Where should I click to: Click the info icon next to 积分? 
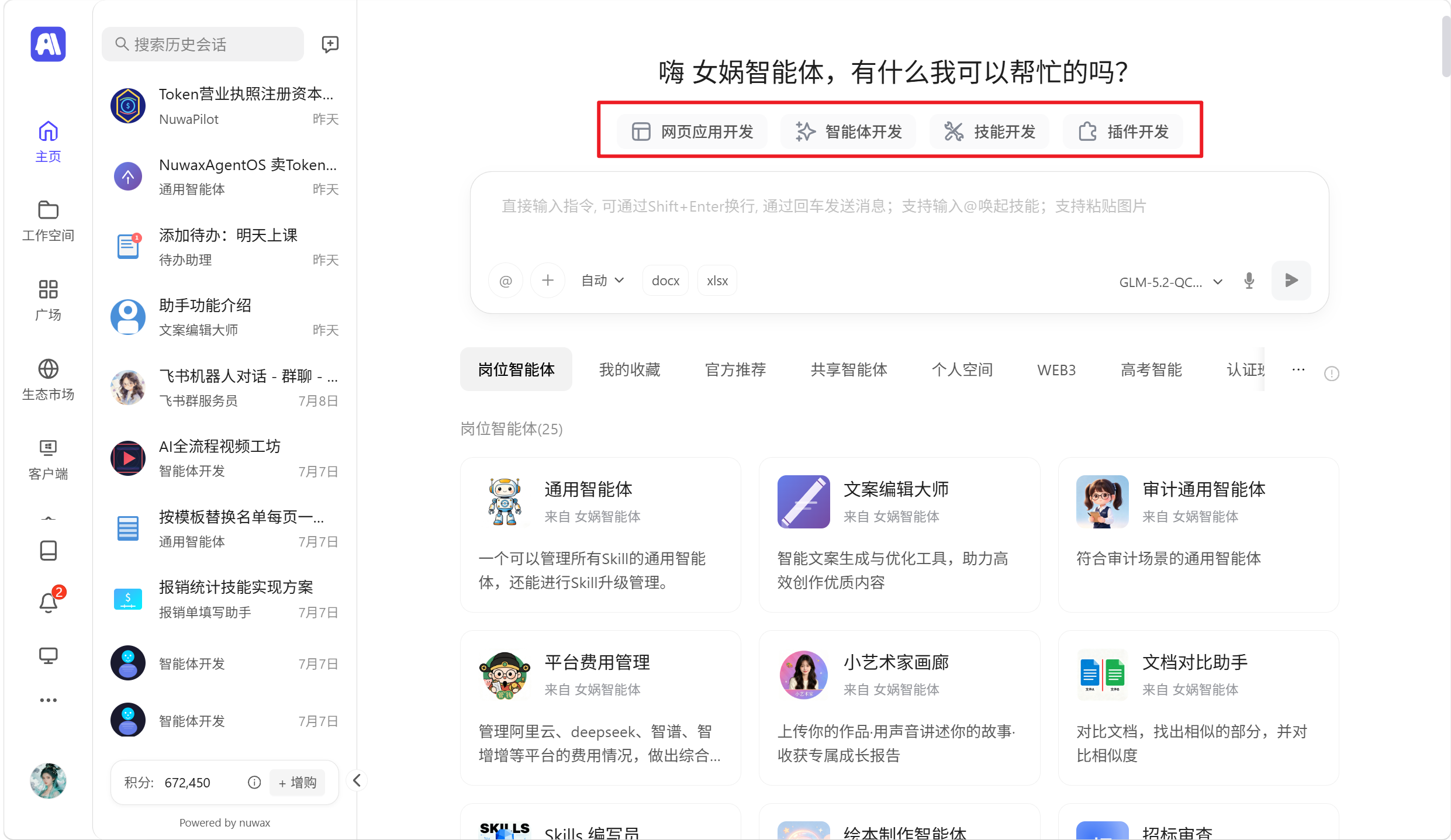(x=254, y=782)
